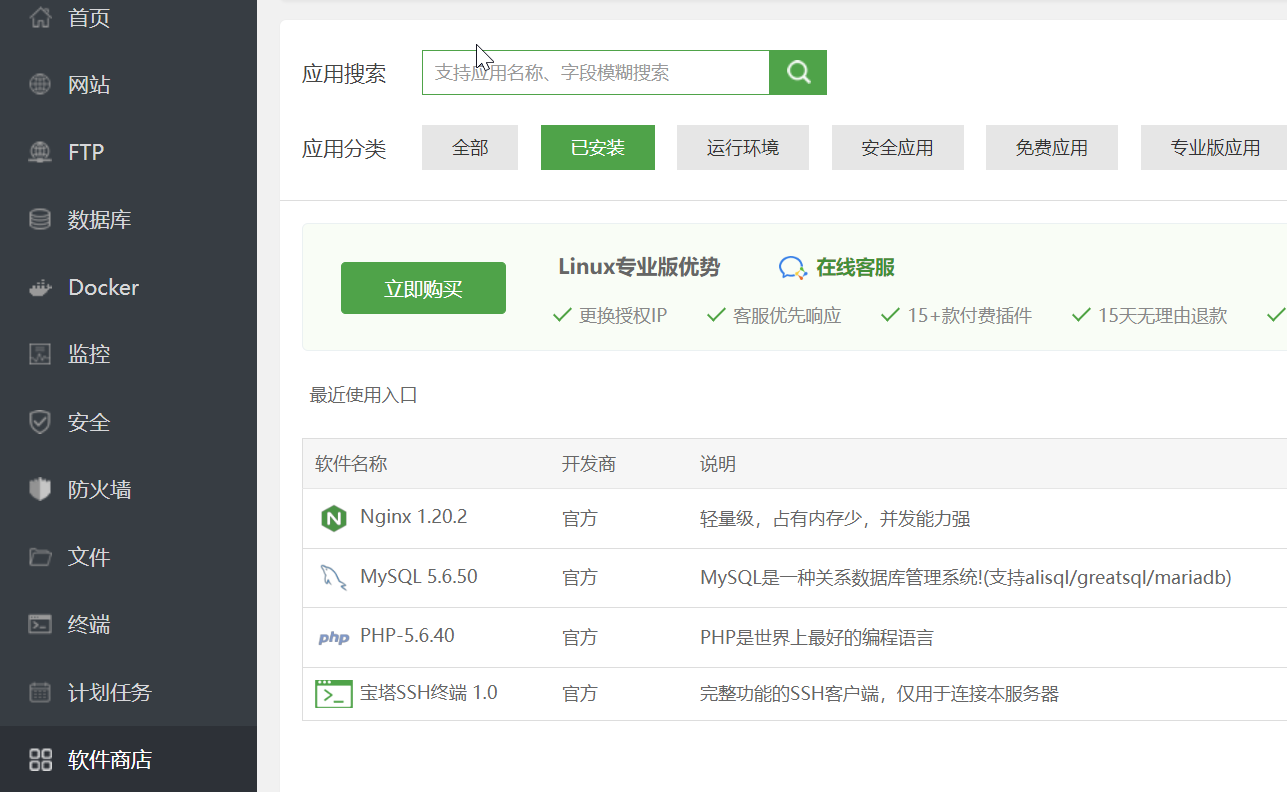Viewport: 1287px width, 792px height.
Task: Click the 软件名称 column header
Action: (351, 464)
